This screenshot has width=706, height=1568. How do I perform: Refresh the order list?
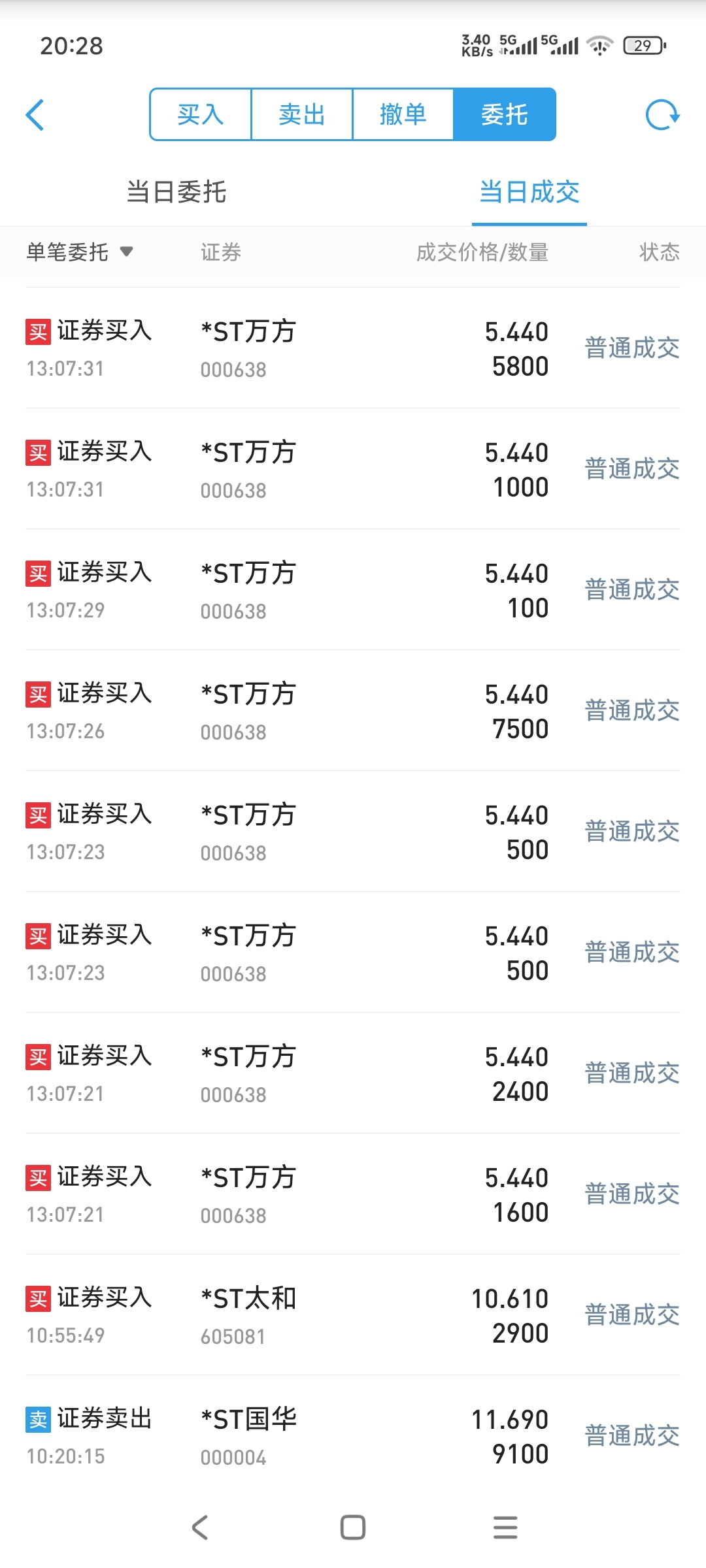[662, 115]
